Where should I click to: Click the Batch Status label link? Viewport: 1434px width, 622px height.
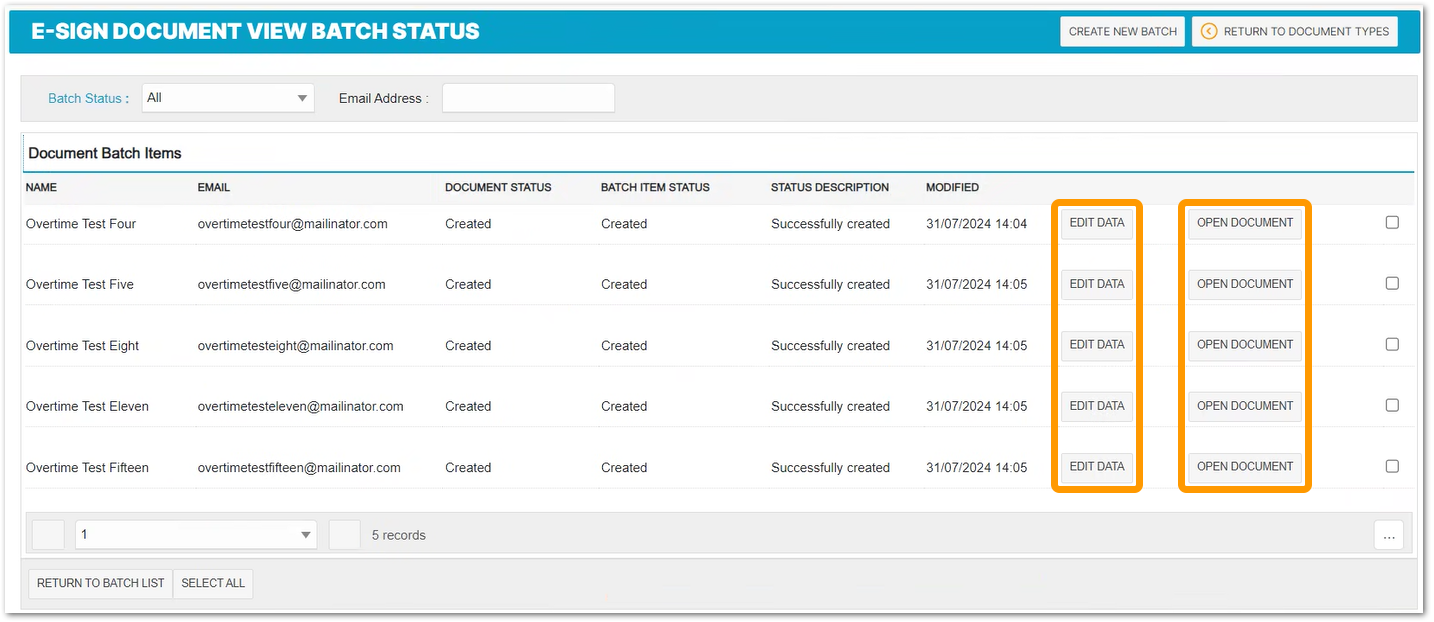click(85, 98)
